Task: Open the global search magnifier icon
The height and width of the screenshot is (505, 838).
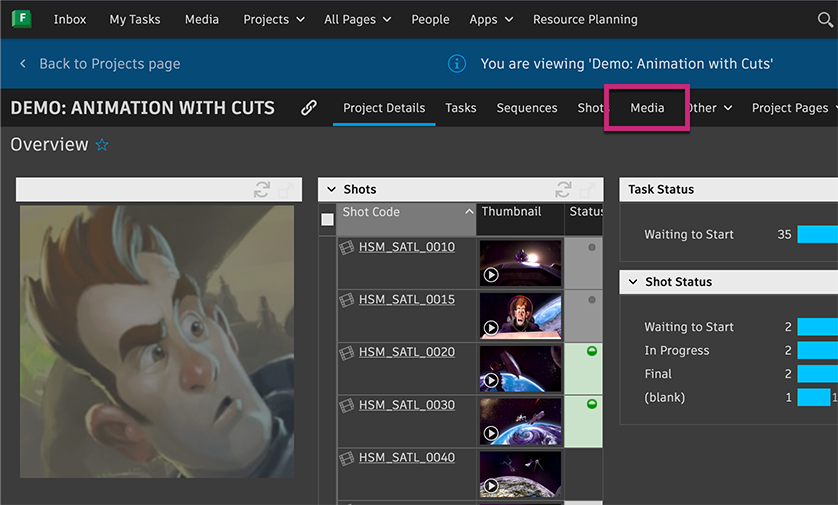Action: 825,20
